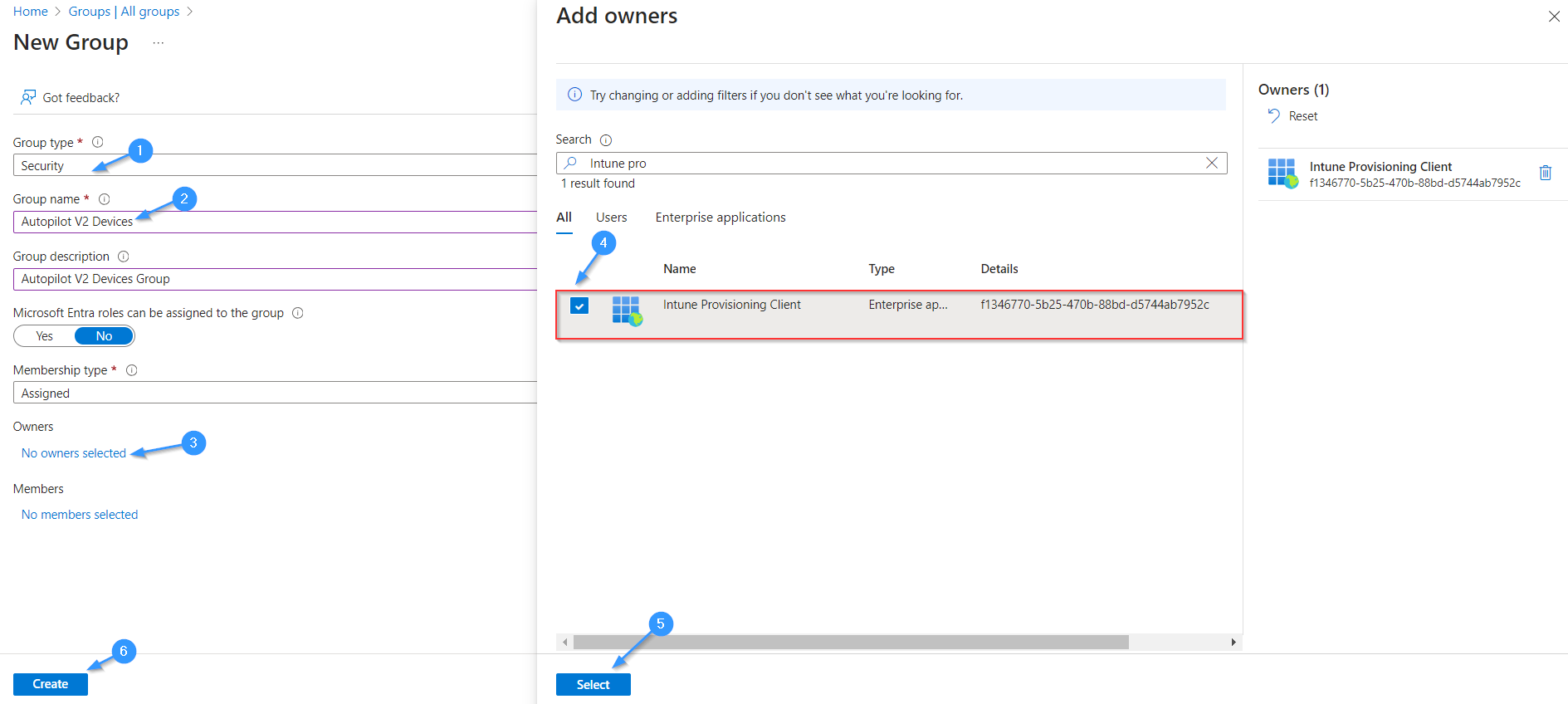1568x704 pixels.
Task: Click info icon in filter hint banner
Action: (x=574, y=95)
